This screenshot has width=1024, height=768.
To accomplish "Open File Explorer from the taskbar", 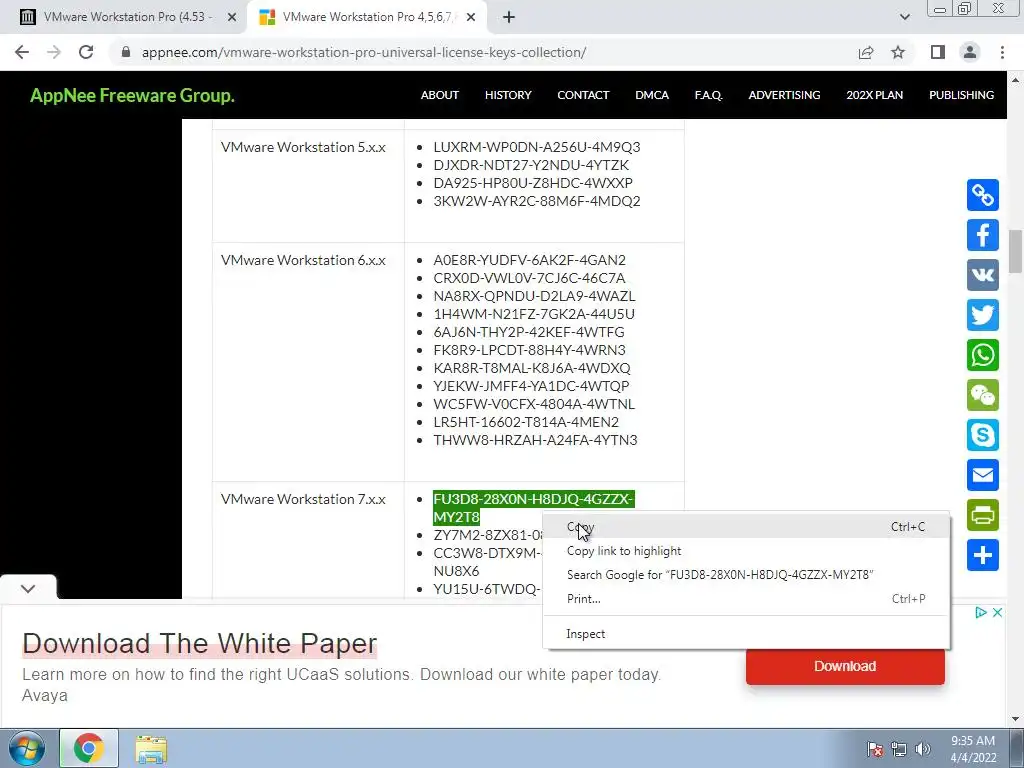I will 151,748.
